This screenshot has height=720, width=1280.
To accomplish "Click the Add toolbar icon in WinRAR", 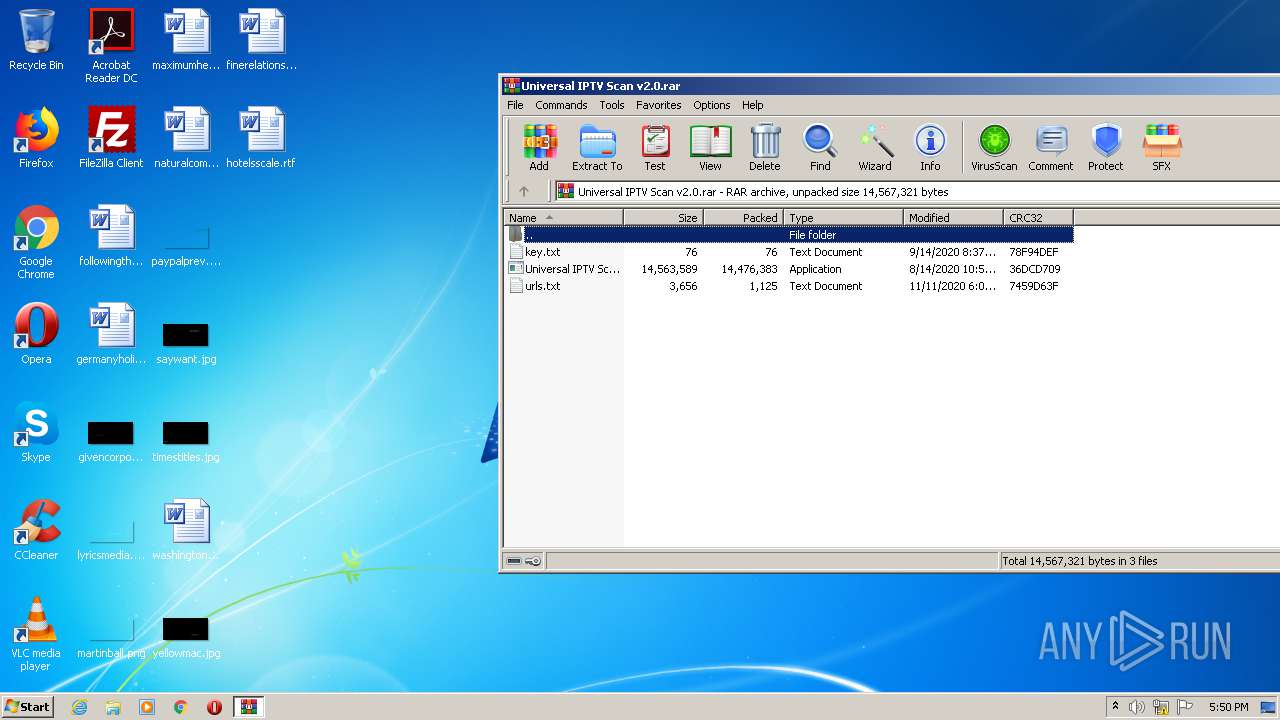I will 539,148.
